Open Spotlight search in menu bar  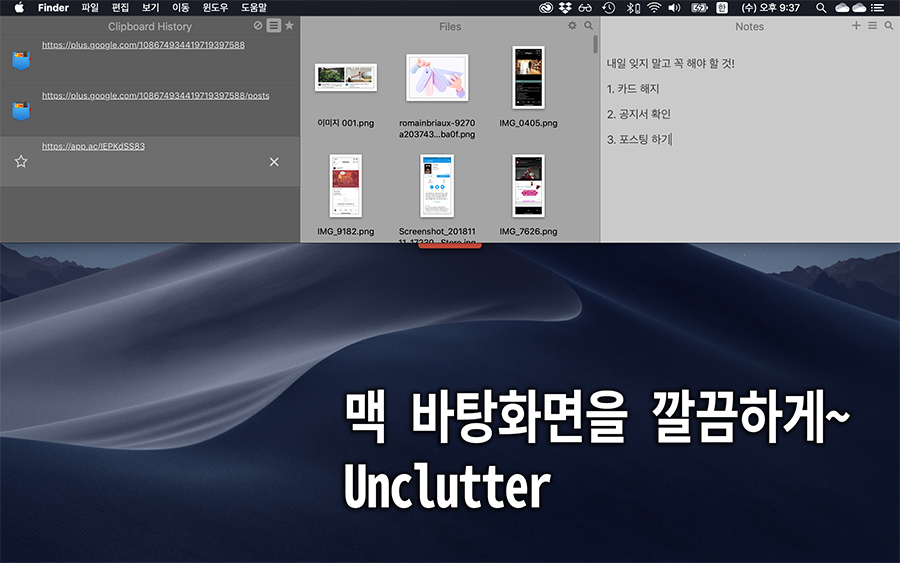821,7
